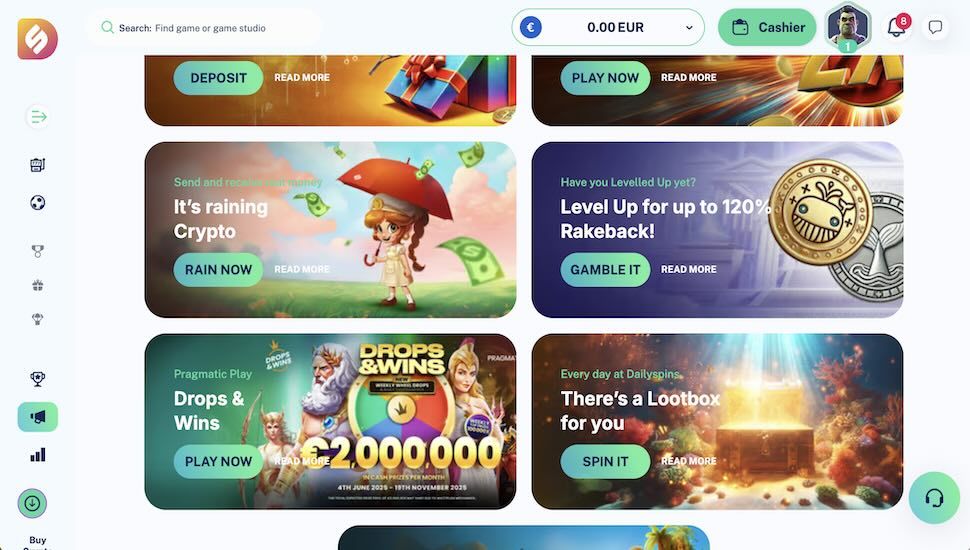Click READ MORE on Lootbox banner
This screenshot has width=970, height=550.
point(689,461)
